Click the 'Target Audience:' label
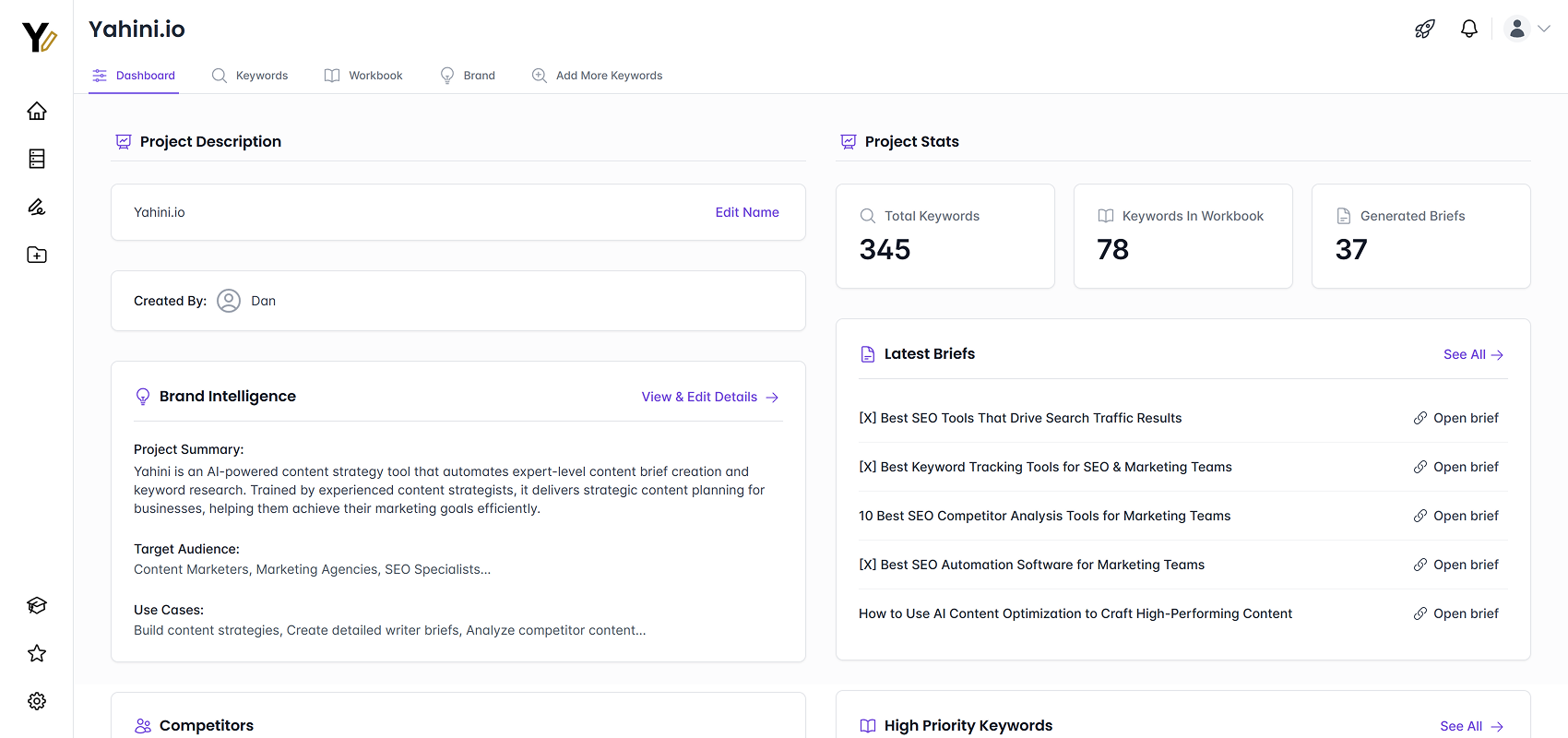The width and height of the screenshot is (1568, 738). pyautogui.click(x=186, y=549)
